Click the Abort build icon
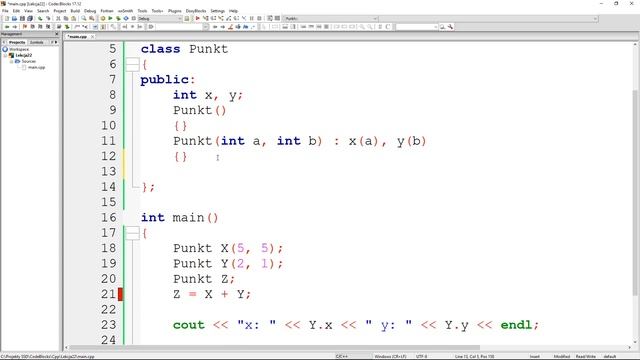This screenshot has width=640, height=360. (x=133, y=18)
